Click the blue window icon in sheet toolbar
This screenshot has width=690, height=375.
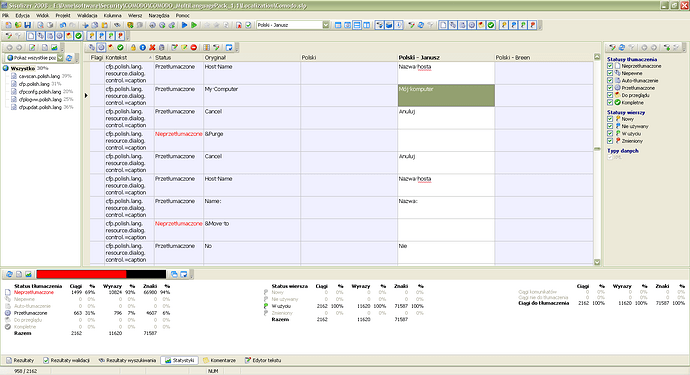229,48
